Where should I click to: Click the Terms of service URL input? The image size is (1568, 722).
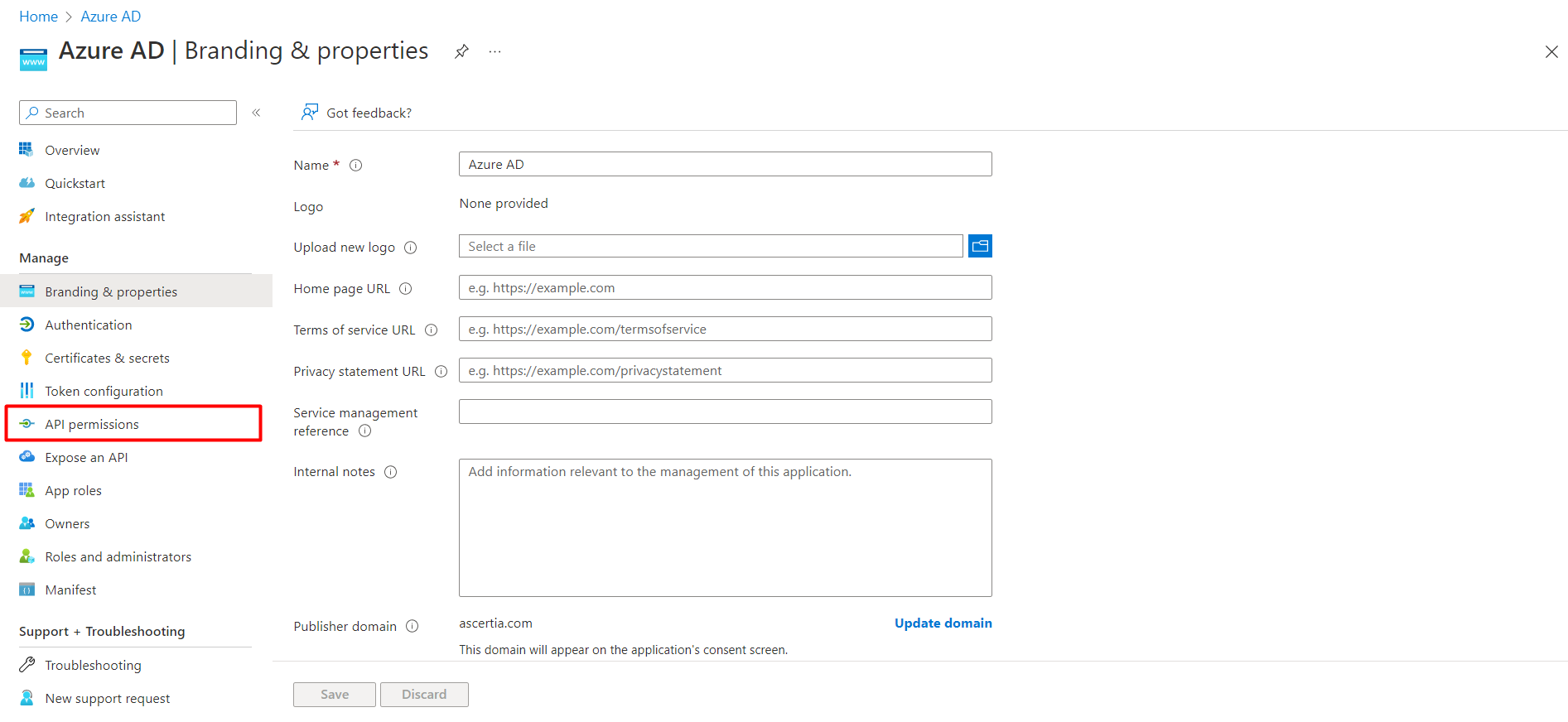click(726, 329)
